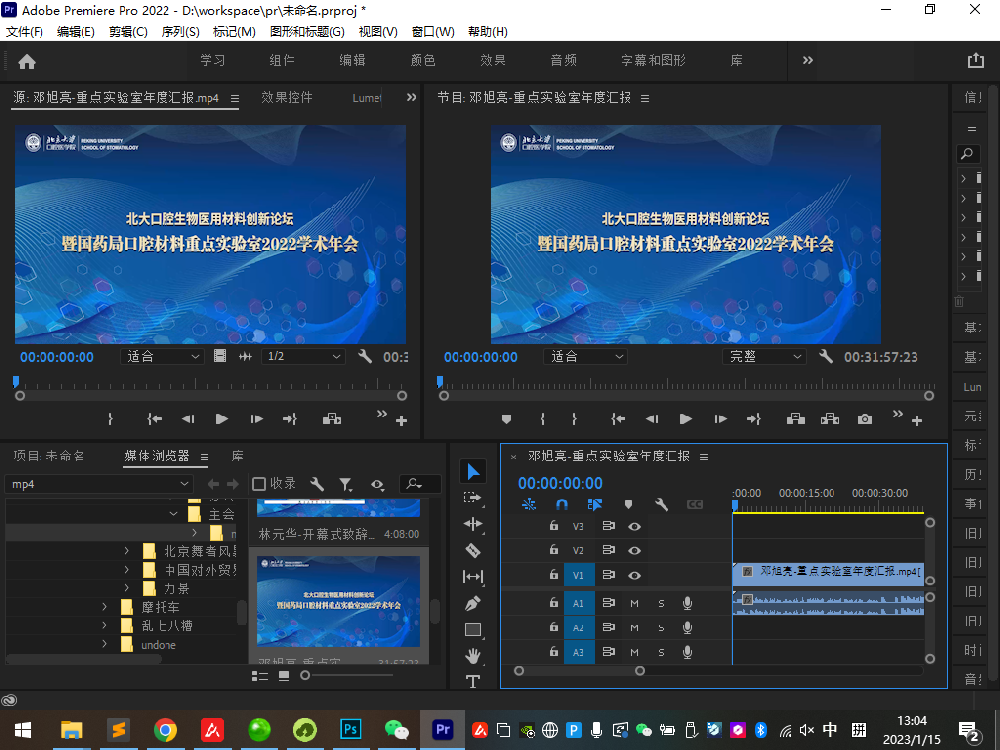This screenshot has height=750, width=1000.
Task: Click the Home icon in workspace bar
Action: coord(27,61)
